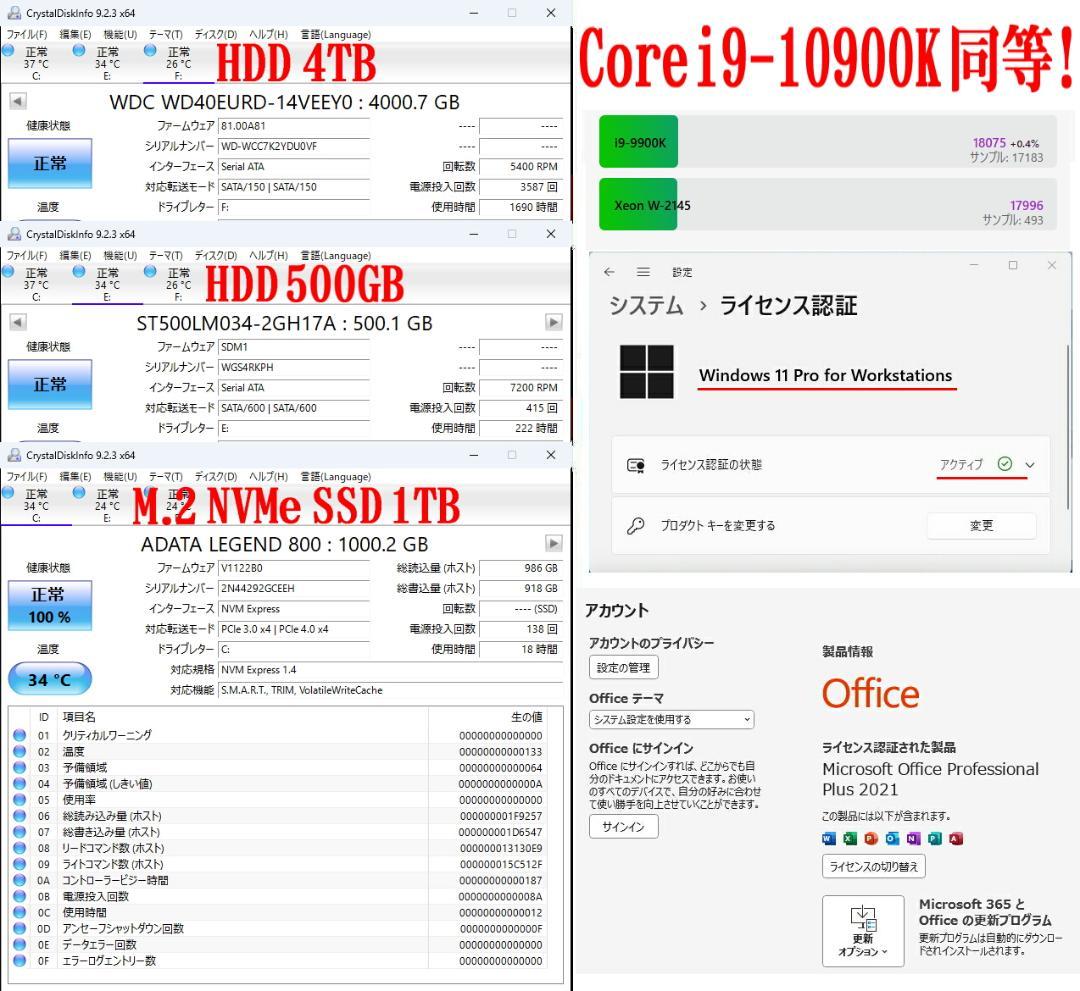This screenshot has width=1080, height=991.
Task: Click the 5400 RPM rotation value
Action: click(x=521, y=167)
